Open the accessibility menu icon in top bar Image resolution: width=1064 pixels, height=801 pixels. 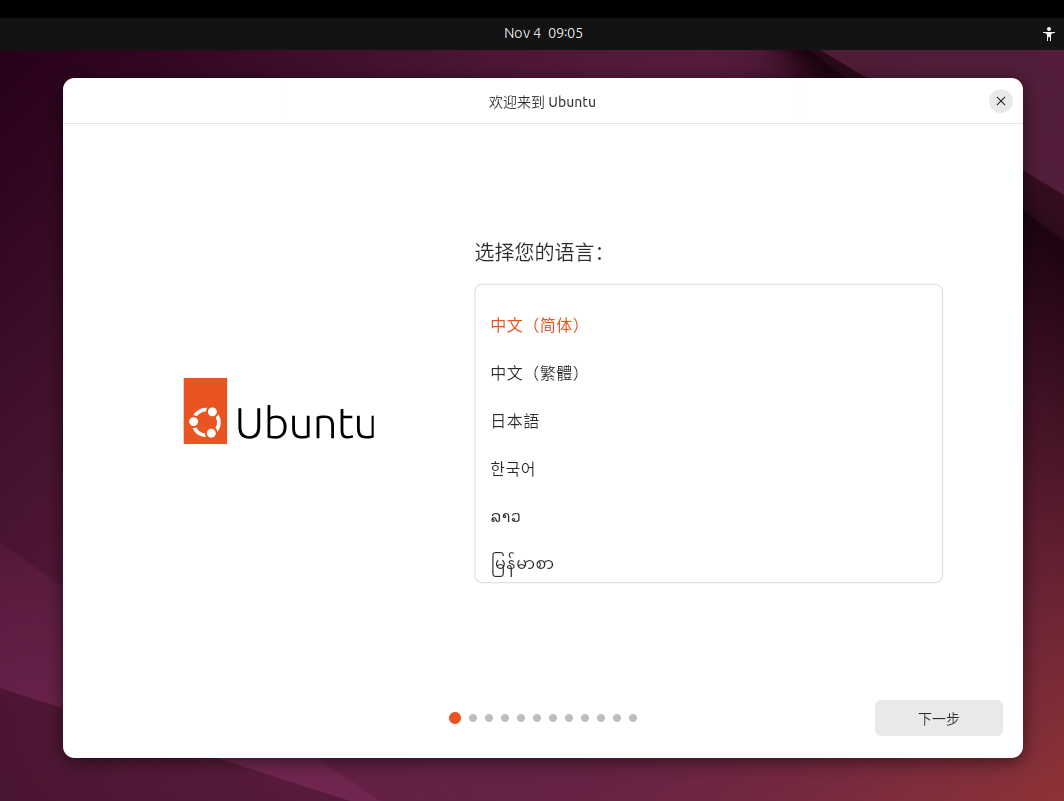1048,33
